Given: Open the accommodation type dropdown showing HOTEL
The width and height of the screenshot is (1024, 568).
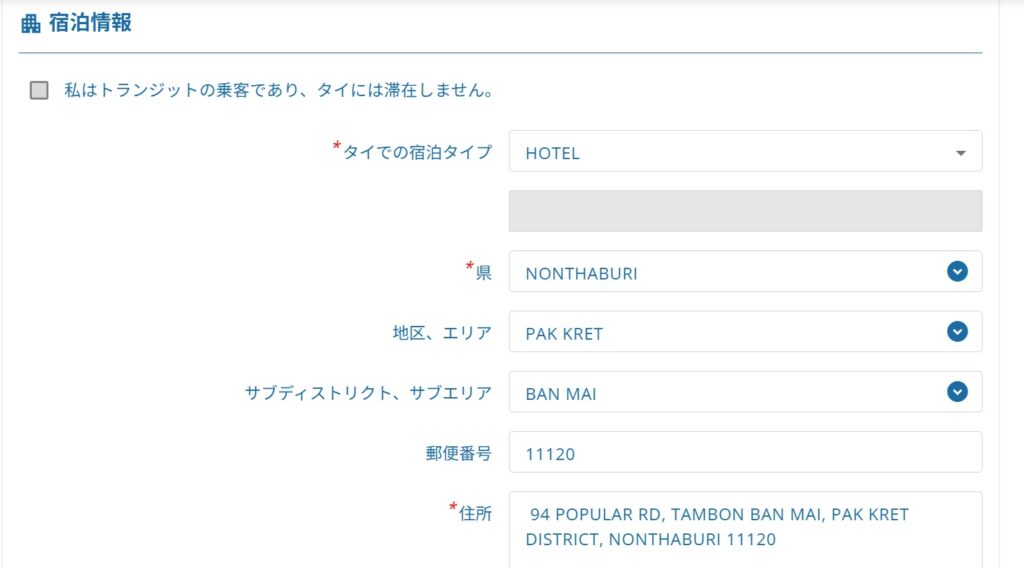Looking at the screenshot, I should [x=745, y=151].
